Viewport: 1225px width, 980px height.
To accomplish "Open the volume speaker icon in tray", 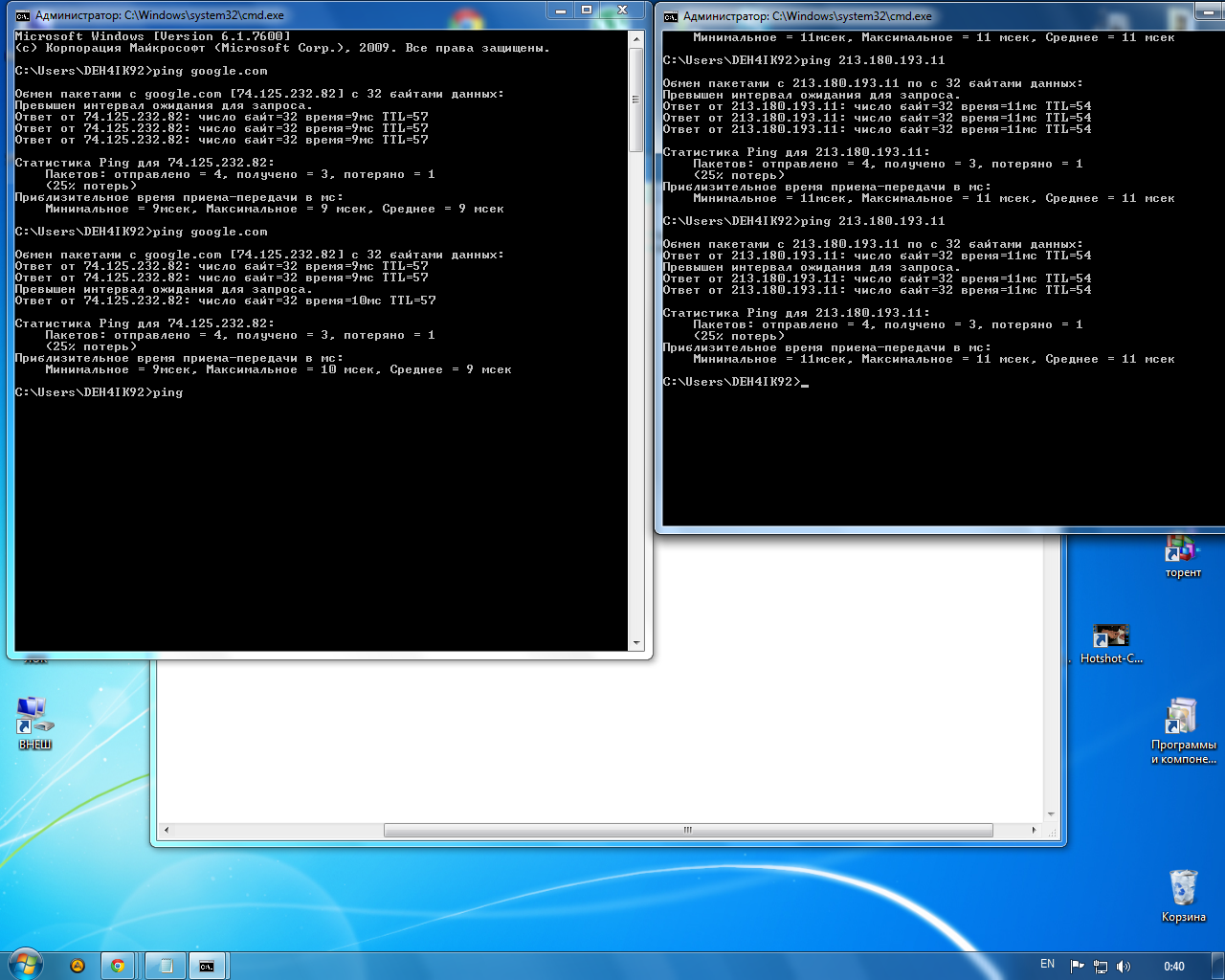I will 1124,967.
